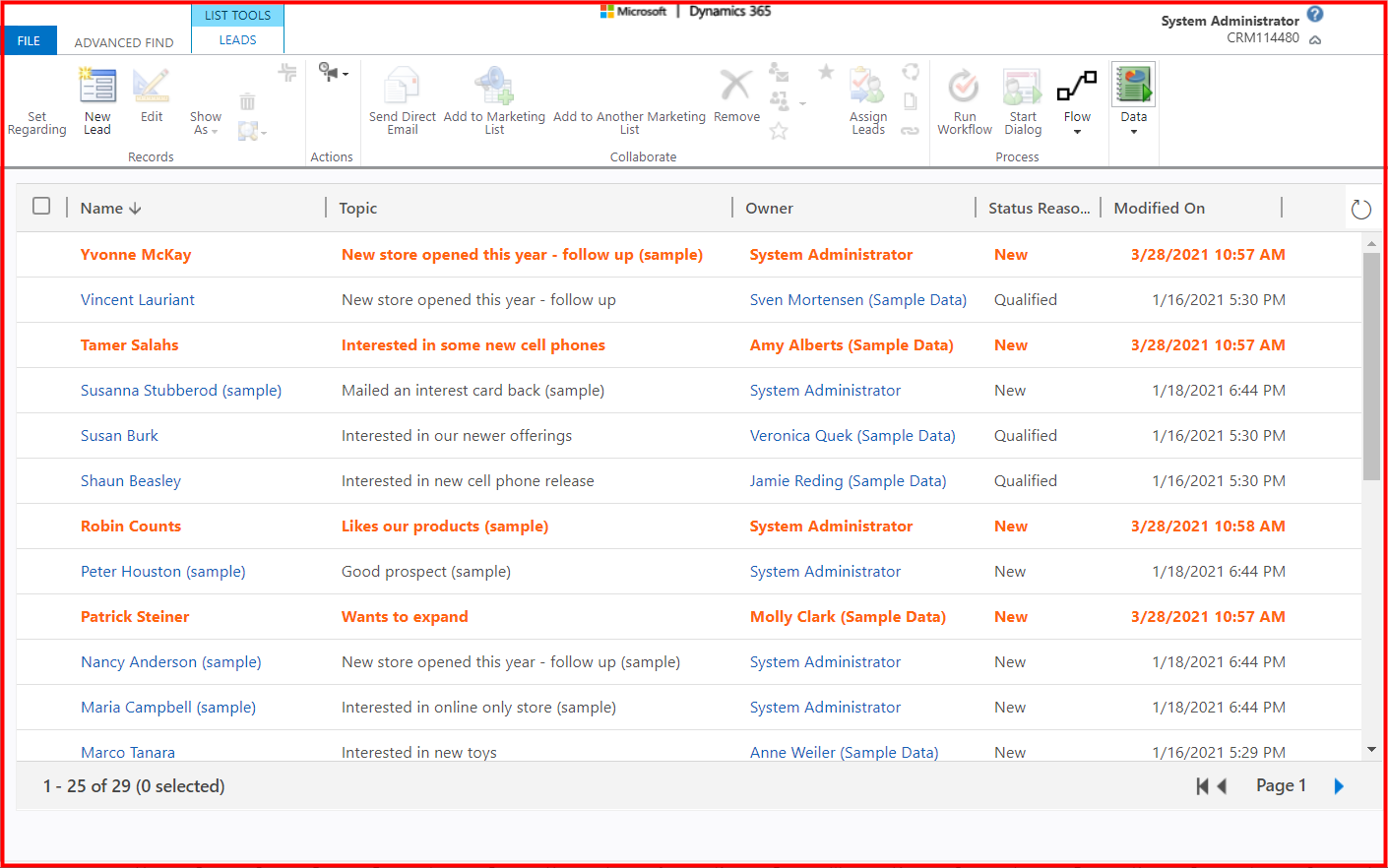The width and height of the screenshot is (1388, 868).
Task: Go to previous page arrow
Action: 1222,786
